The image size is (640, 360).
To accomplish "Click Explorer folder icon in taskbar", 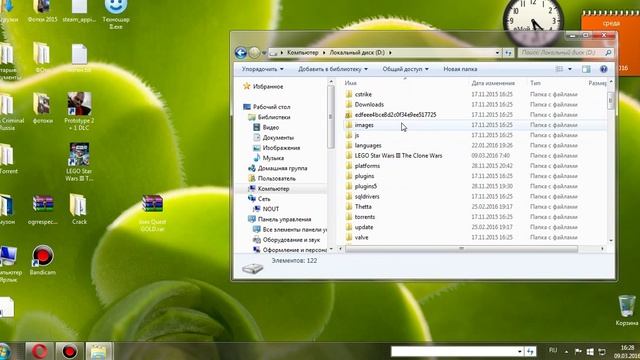I will (x=99, y=351).
